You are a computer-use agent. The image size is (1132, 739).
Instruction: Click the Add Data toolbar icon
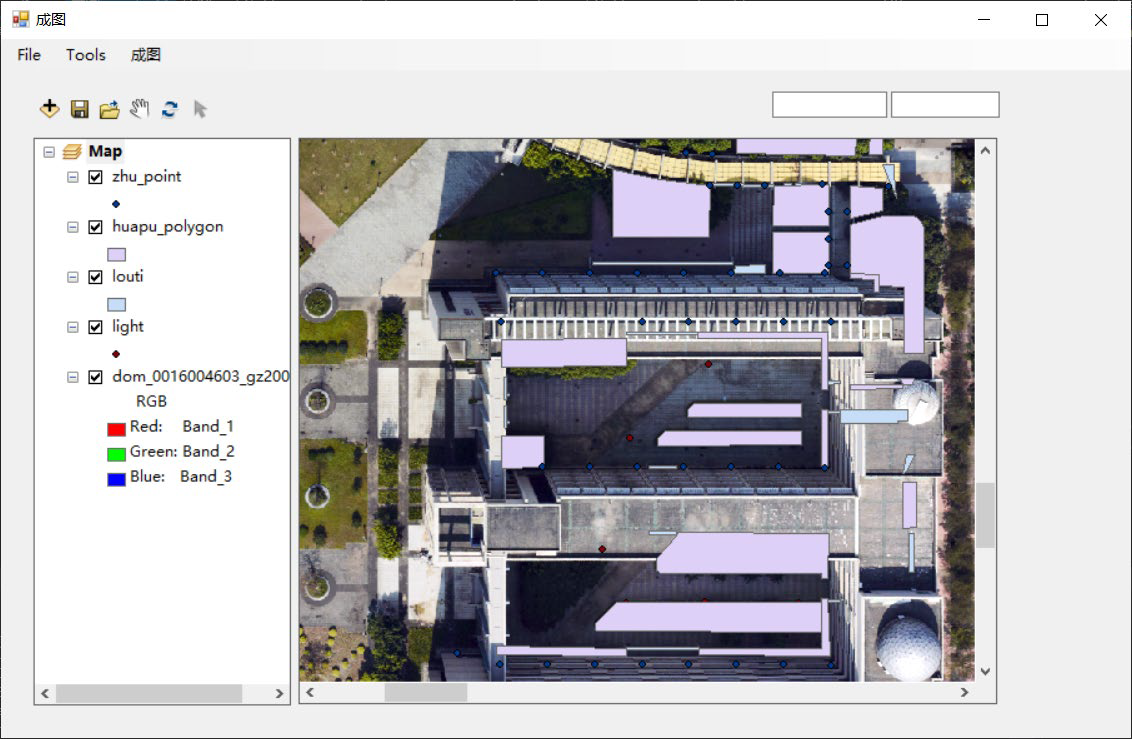click(49, 109)
